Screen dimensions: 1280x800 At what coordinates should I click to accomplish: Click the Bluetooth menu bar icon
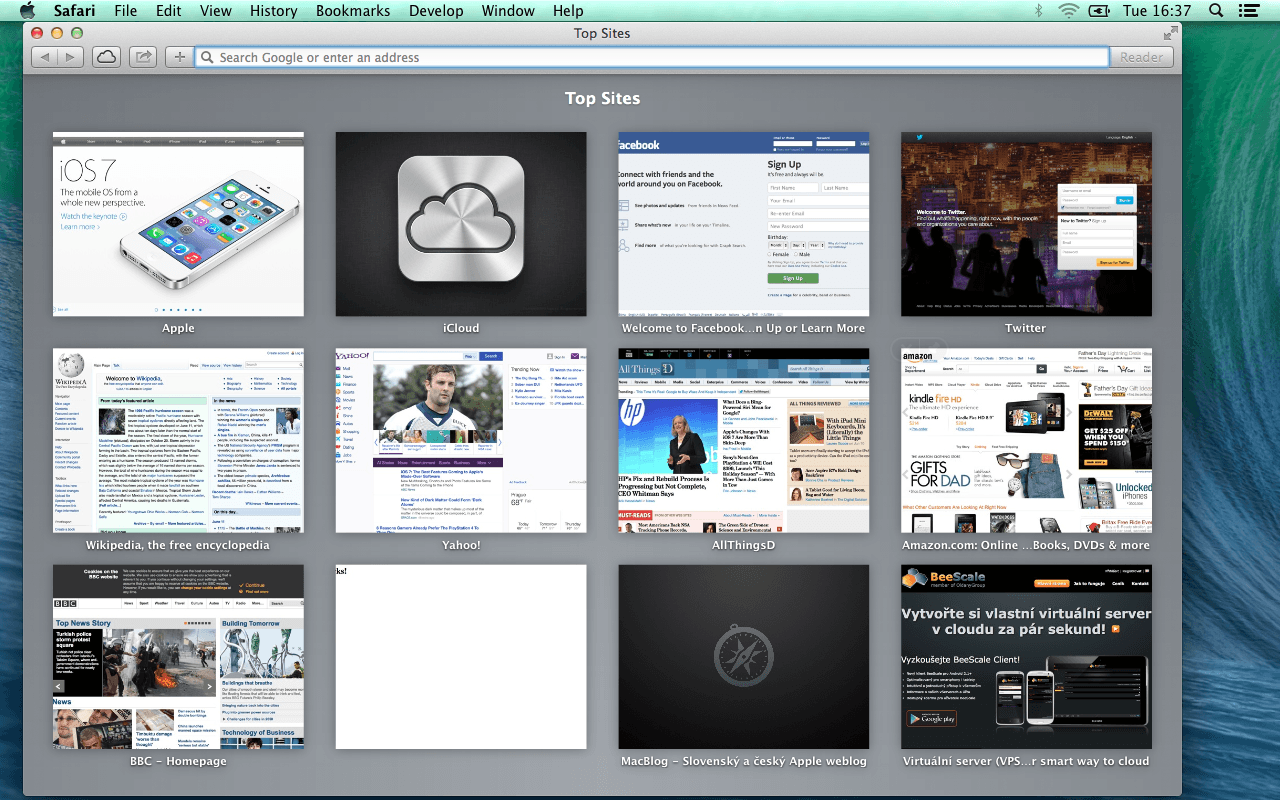pyautogui.click(x=1038, y=11)
